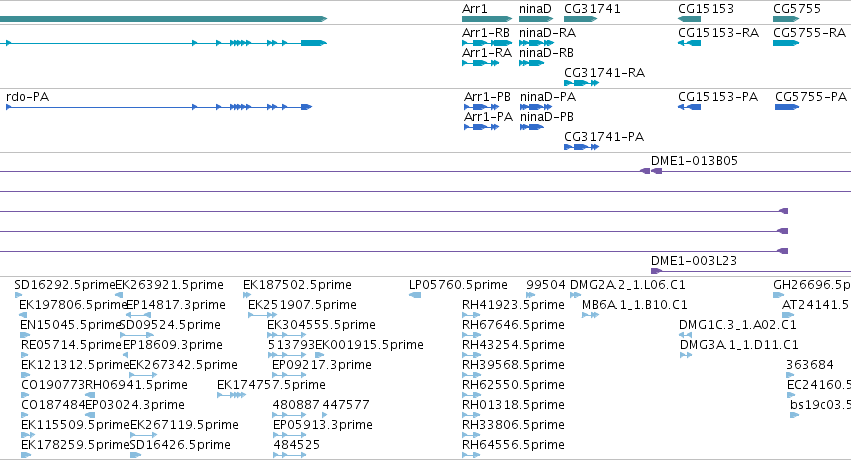Viewport: 851px width, 460px height.
Task: Select the rdo-PA protein label
Action: 28,97
